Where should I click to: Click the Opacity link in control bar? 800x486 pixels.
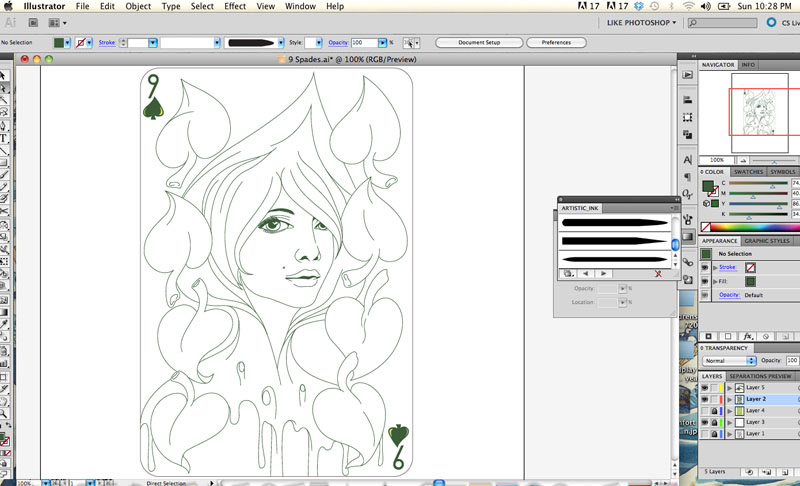(338, 43)
